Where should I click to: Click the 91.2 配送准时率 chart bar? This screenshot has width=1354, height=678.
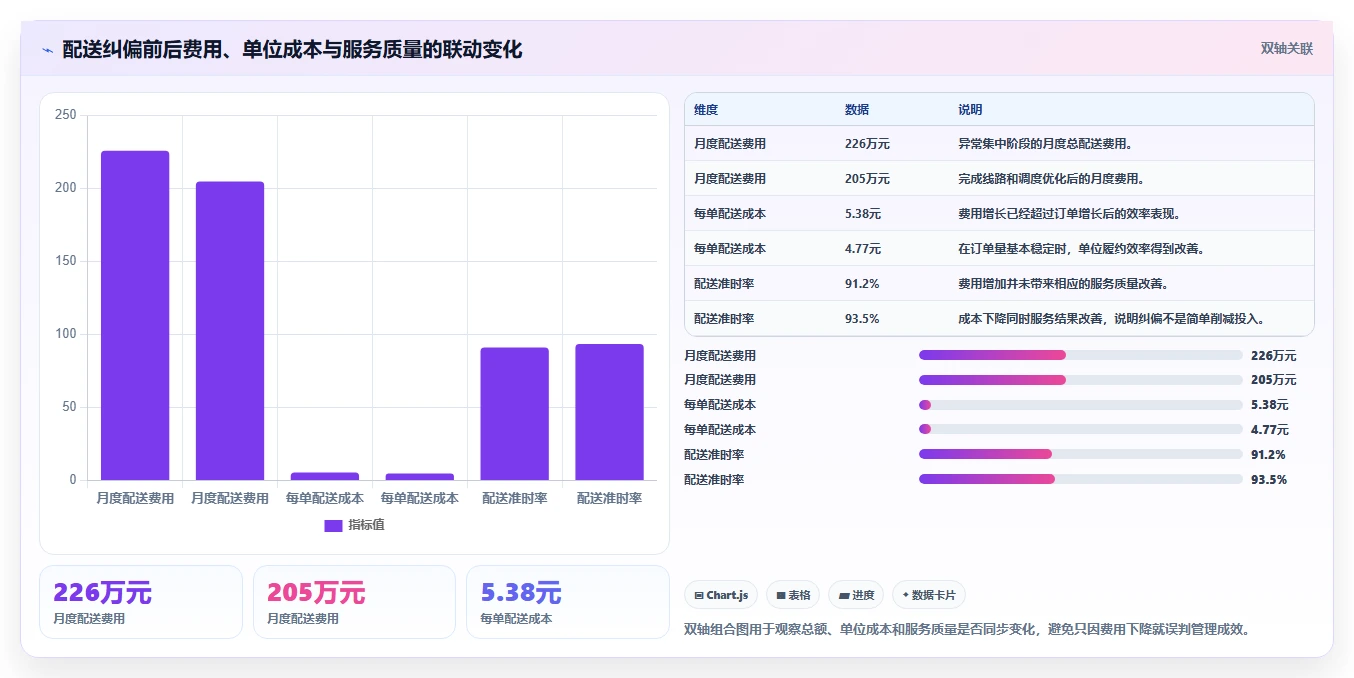(x=514, y=414)
